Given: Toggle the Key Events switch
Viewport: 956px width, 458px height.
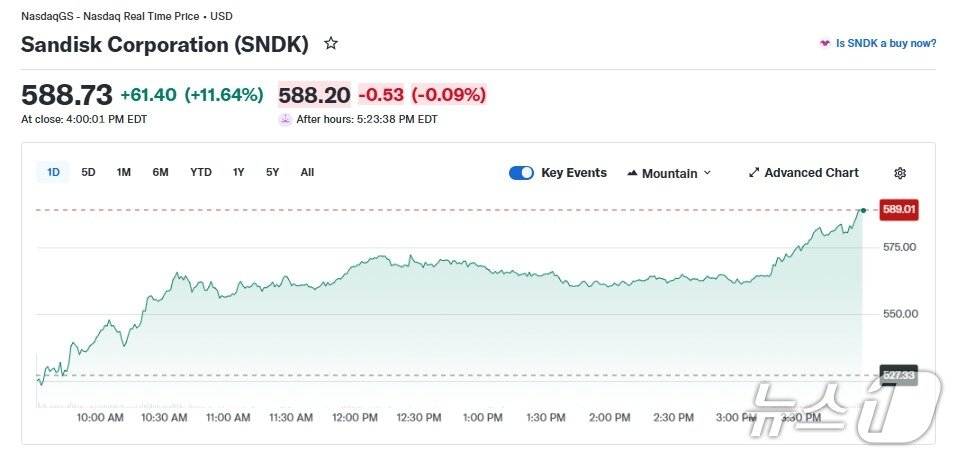Looking at the screenshot, I should coord(521,173).
